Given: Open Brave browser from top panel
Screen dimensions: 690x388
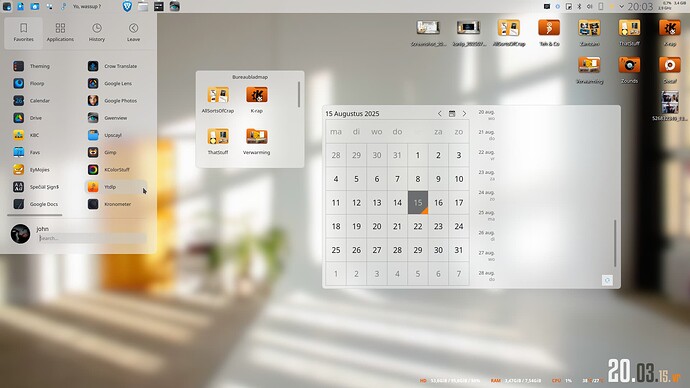Looking at the screenshot, I should pos(127,6).
